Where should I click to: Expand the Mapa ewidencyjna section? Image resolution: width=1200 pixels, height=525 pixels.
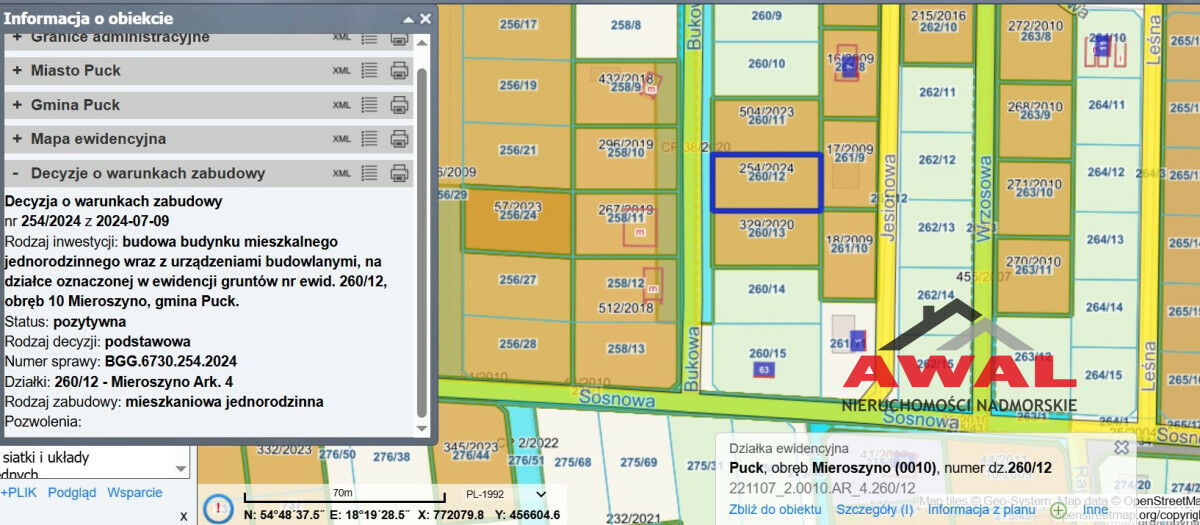click(17, 139)
